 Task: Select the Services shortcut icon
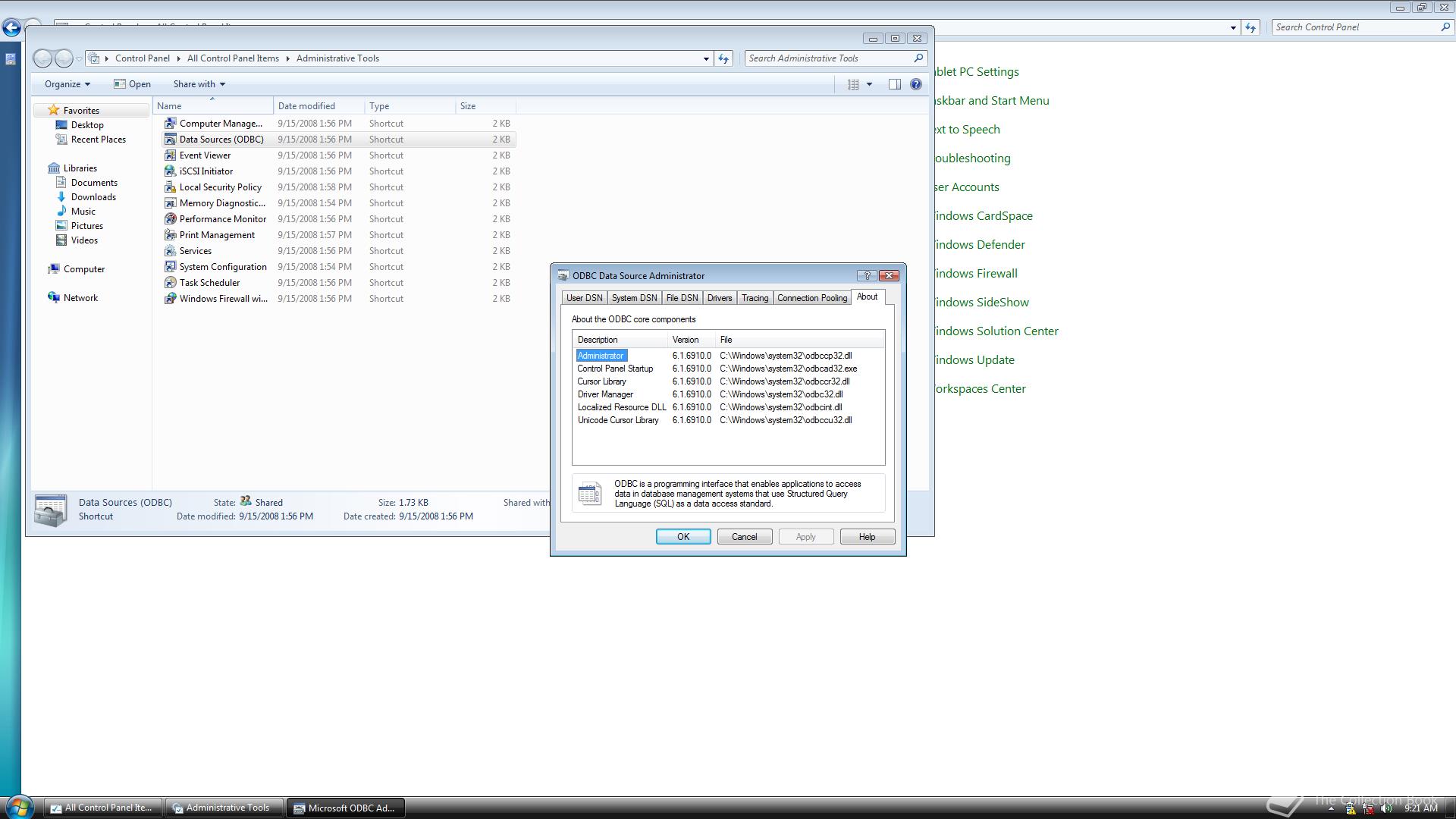(x=171, y=250)
